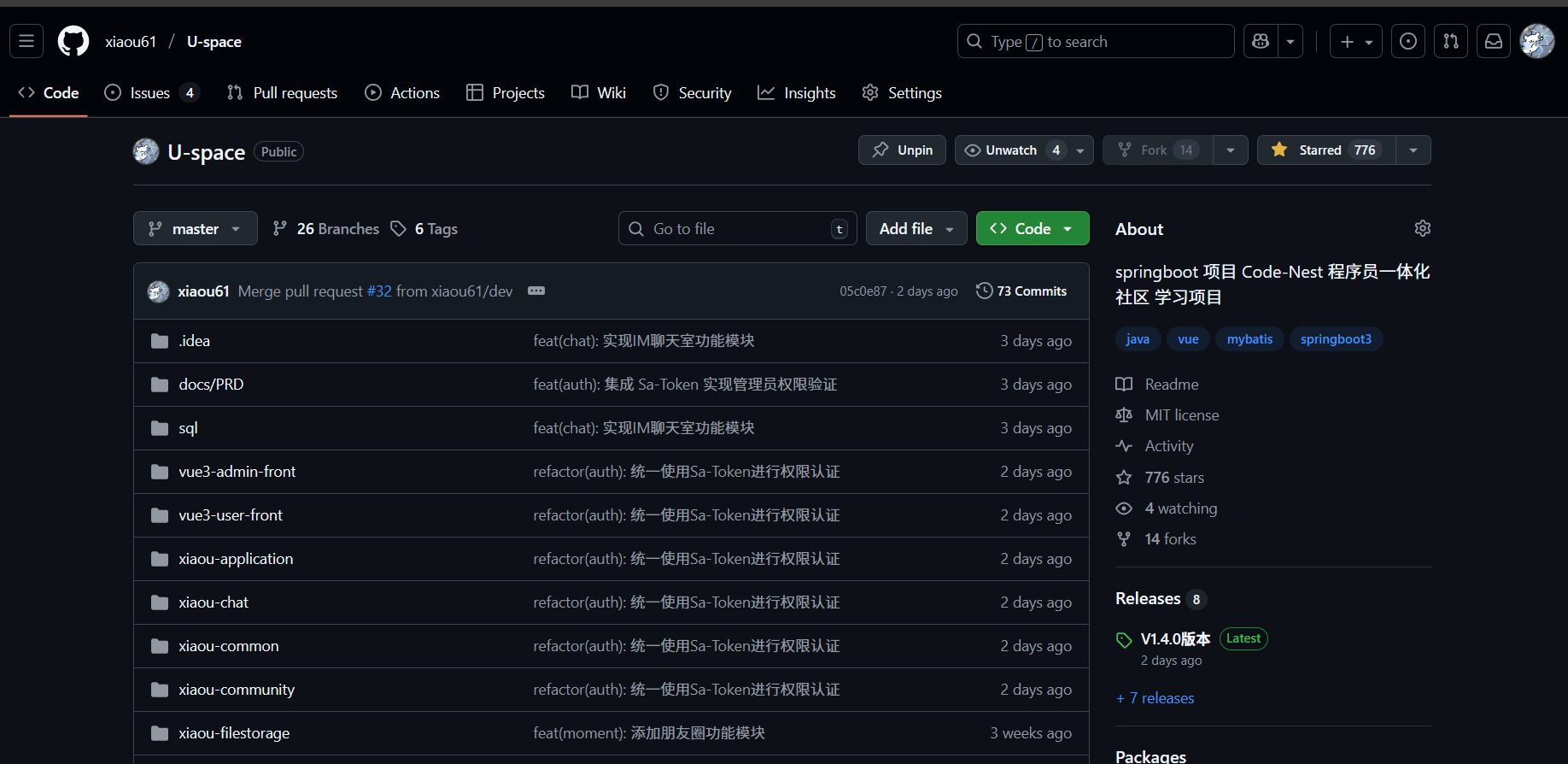Image resolution: width=1568 pixels, height=764 pixels.
Task: Switch to the Issues tab
Action: click(151, 92)
